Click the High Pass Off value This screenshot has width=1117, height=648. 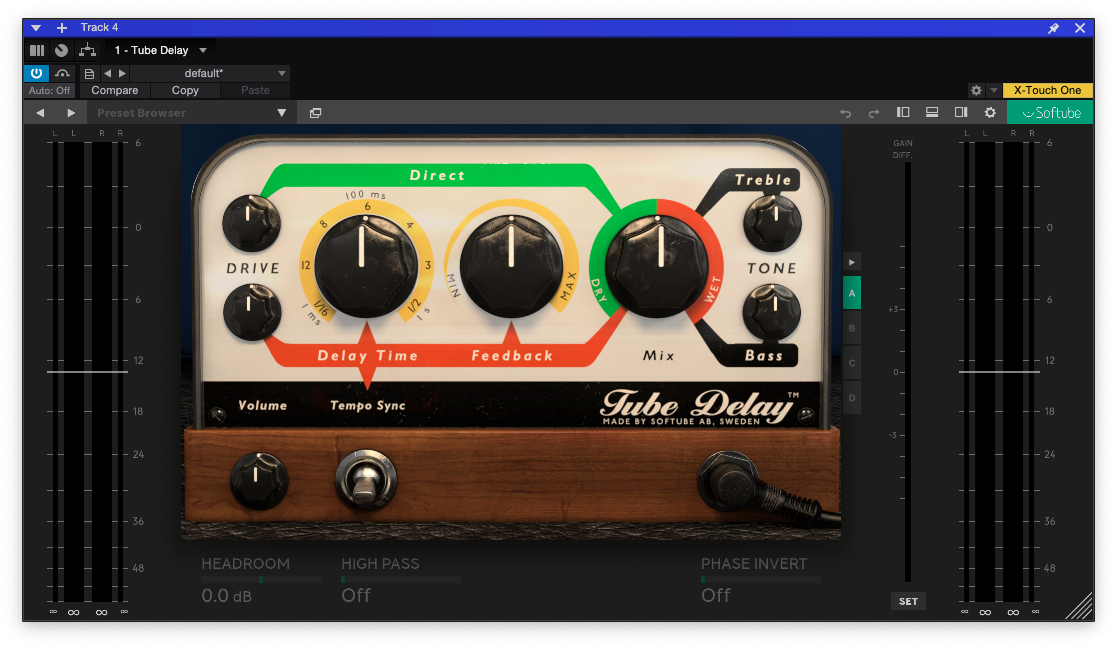[356, 595]
